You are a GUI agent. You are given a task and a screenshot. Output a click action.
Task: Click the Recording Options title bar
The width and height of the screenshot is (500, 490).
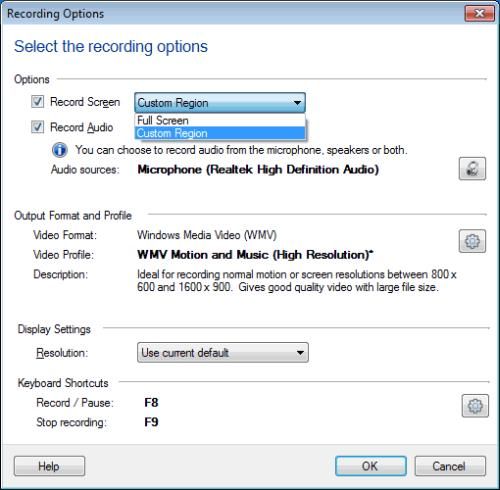click(233, 14)
